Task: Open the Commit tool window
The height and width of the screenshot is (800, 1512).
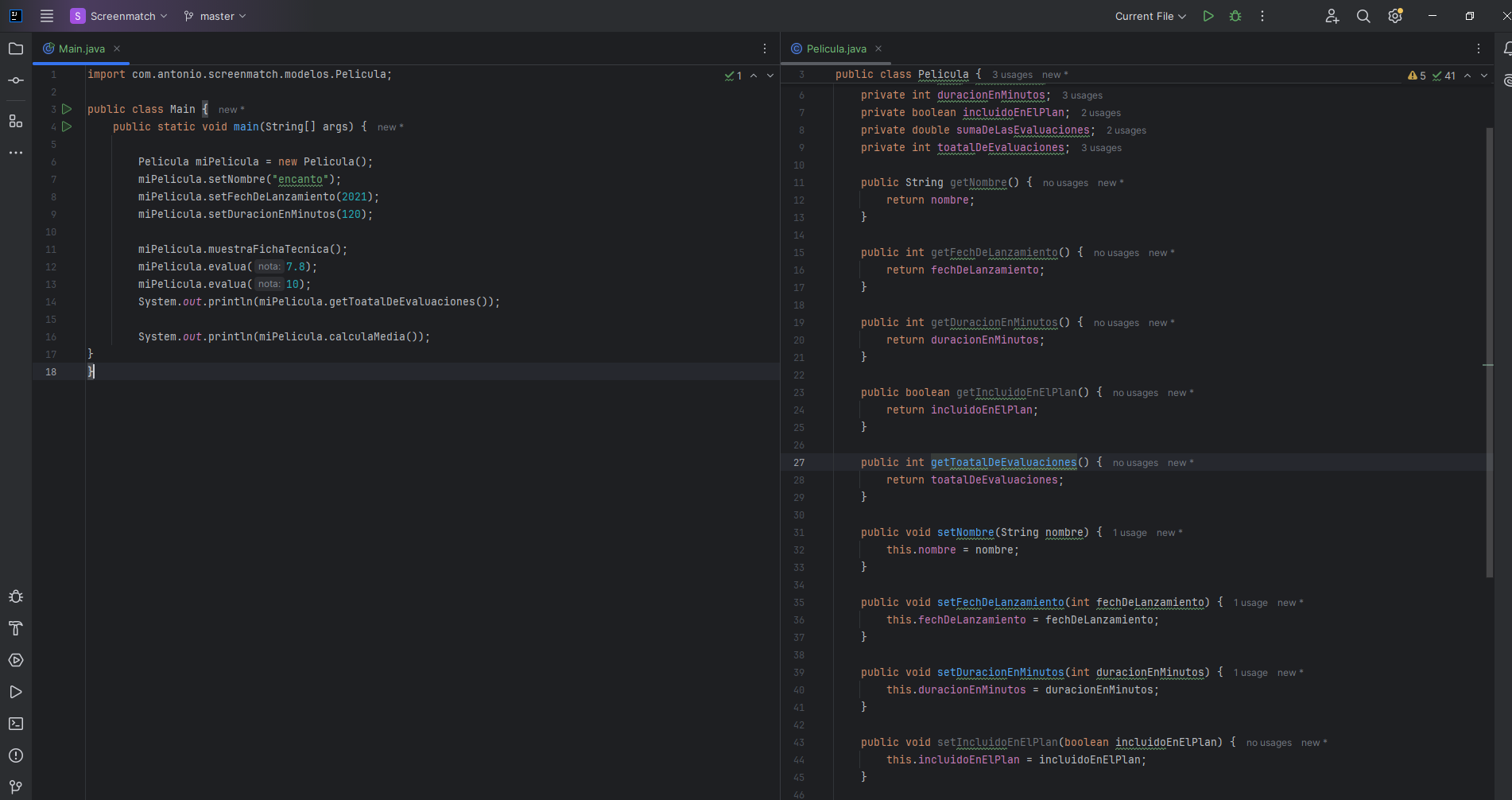Action: click(16, 80)
